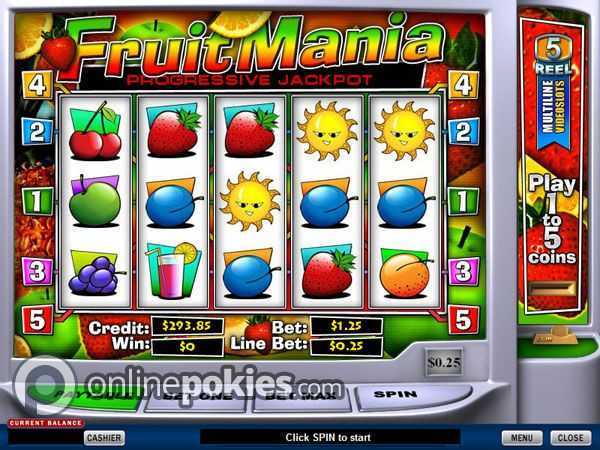Image resolution: width=600 pixels, height=450 pixels.
Task: Click the SPIN button
Action: click(x=396, y=396)
